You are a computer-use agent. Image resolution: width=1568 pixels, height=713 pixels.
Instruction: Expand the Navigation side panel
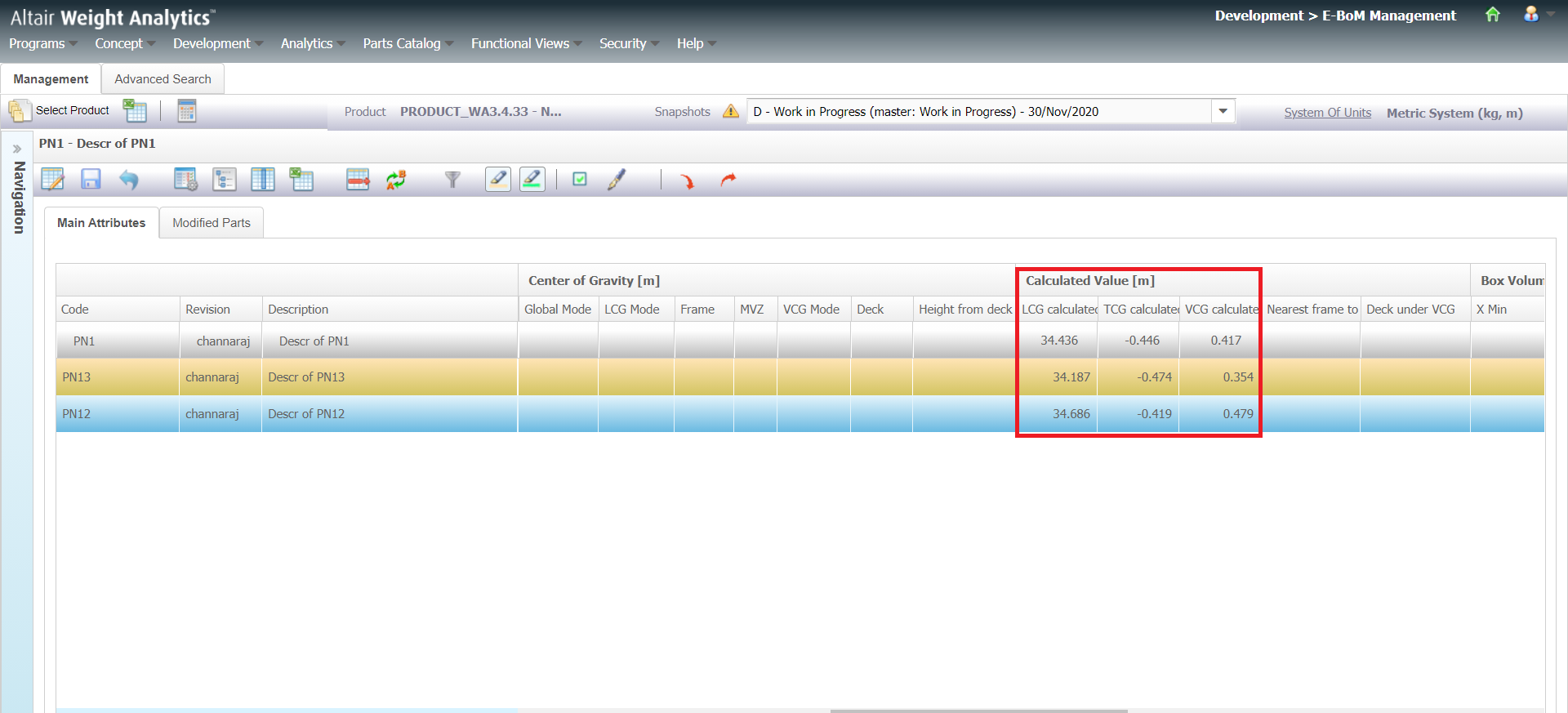pos(17,149)
